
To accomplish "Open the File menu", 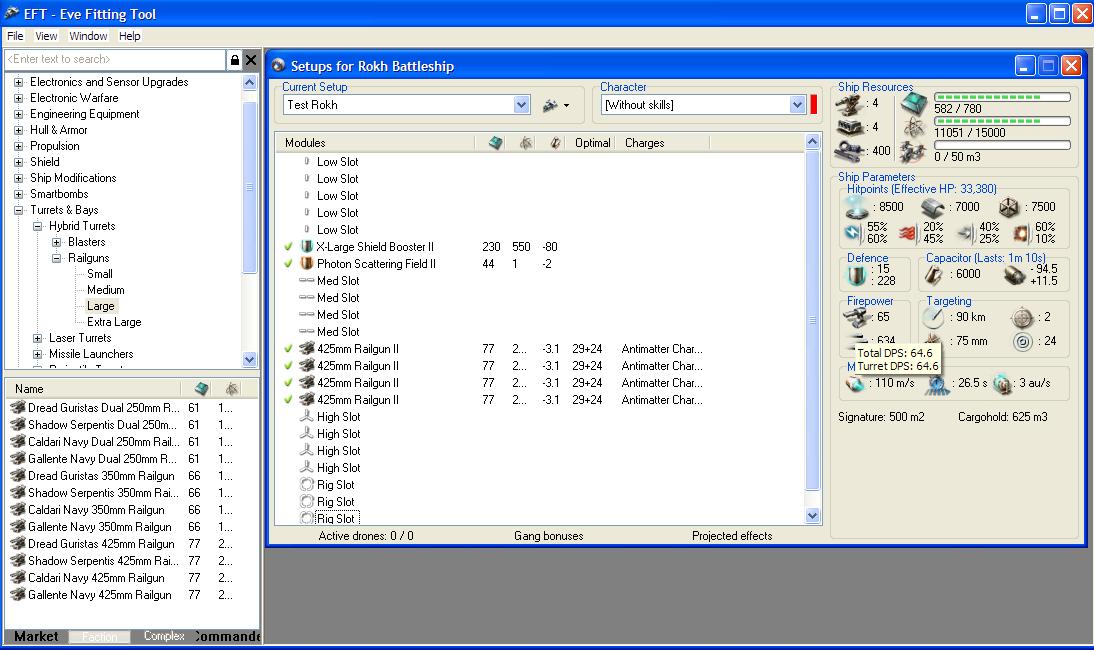I will pos(15,36).
